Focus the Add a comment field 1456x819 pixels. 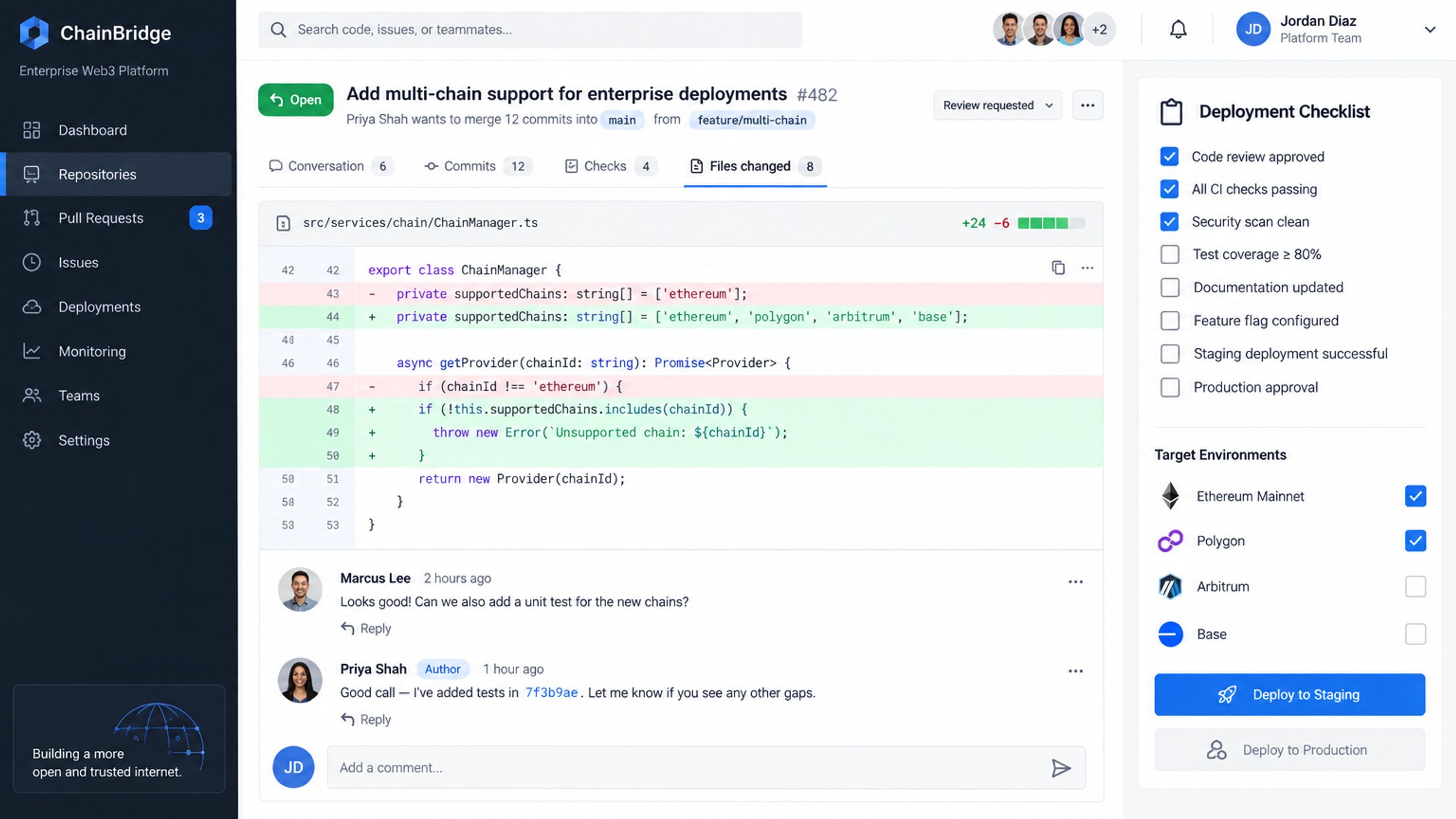click(706, 768)
